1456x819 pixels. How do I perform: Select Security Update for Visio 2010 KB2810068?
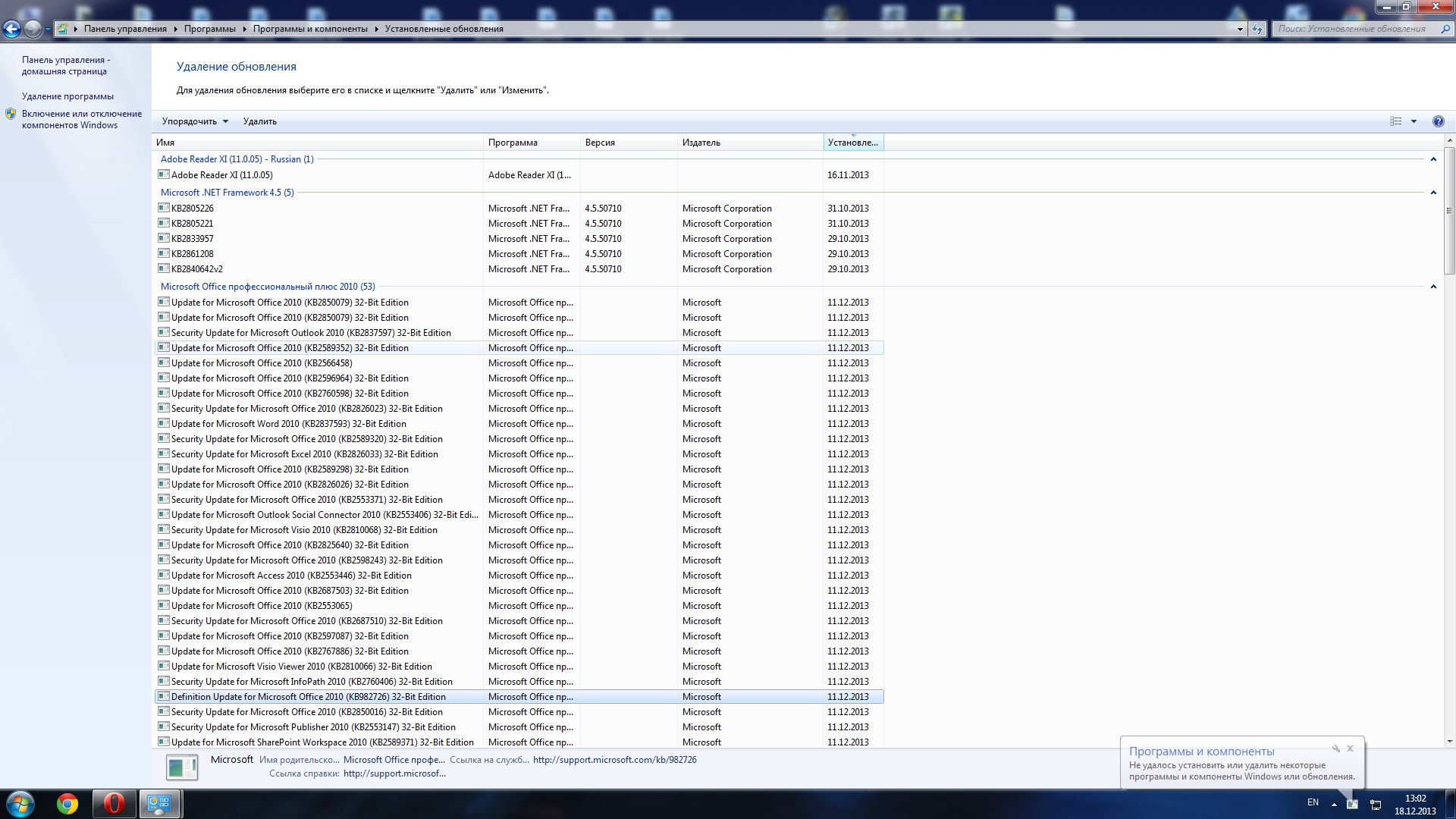[x=519, y=529]
